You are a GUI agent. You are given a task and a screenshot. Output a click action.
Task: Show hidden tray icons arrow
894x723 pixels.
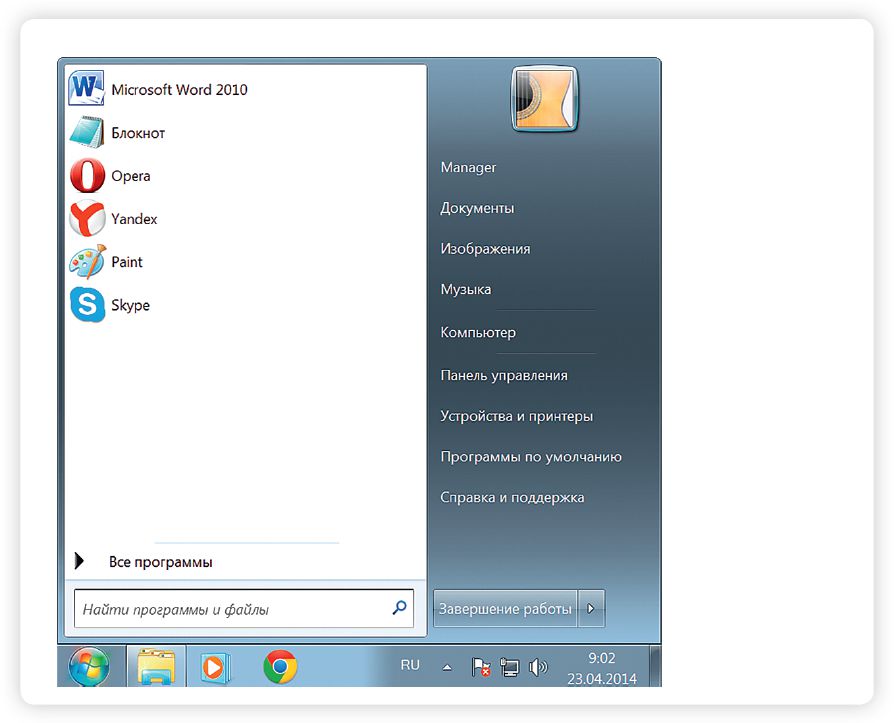447,667
